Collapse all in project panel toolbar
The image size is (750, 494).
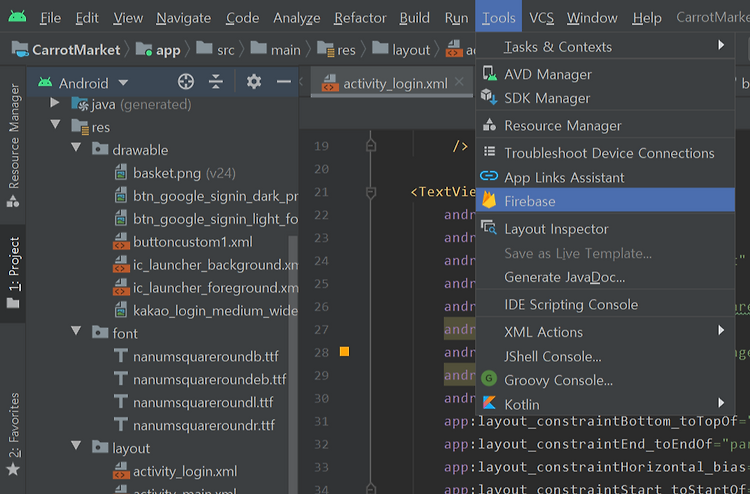coord(216,82)
